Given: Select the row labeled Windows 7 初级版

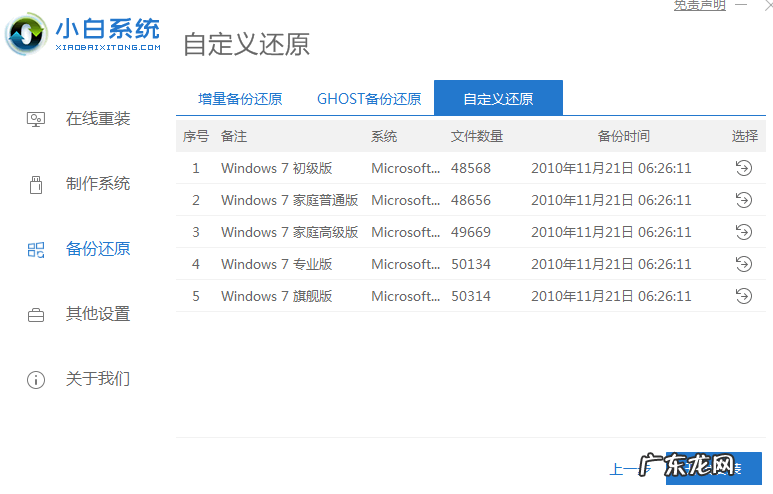Looking at the screenshot, I should tap(471, 168).
